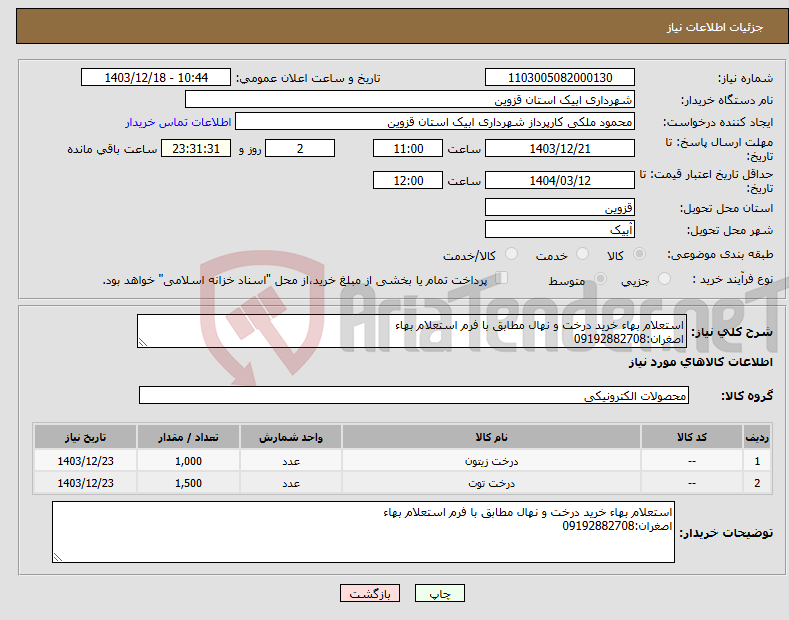
Task: Click the response deadline date 1403/12/21
Action: click(x=560, y=148)
